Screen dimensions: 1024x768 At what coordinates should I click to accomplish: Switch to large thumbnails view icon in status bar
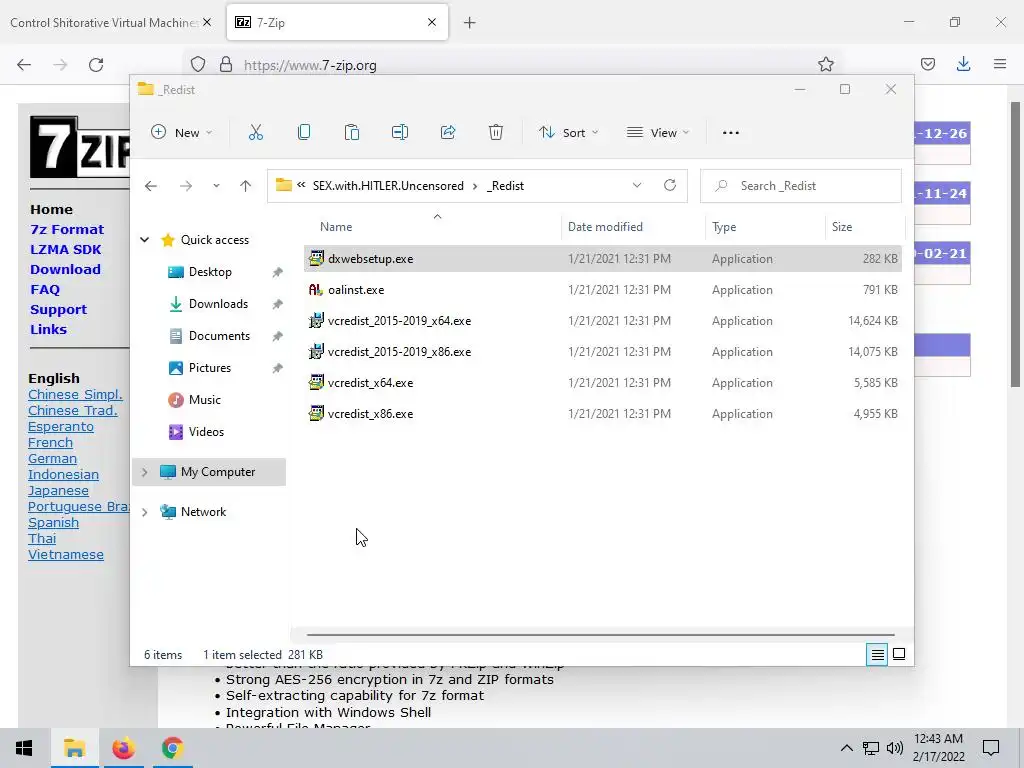tap(899, 654)
